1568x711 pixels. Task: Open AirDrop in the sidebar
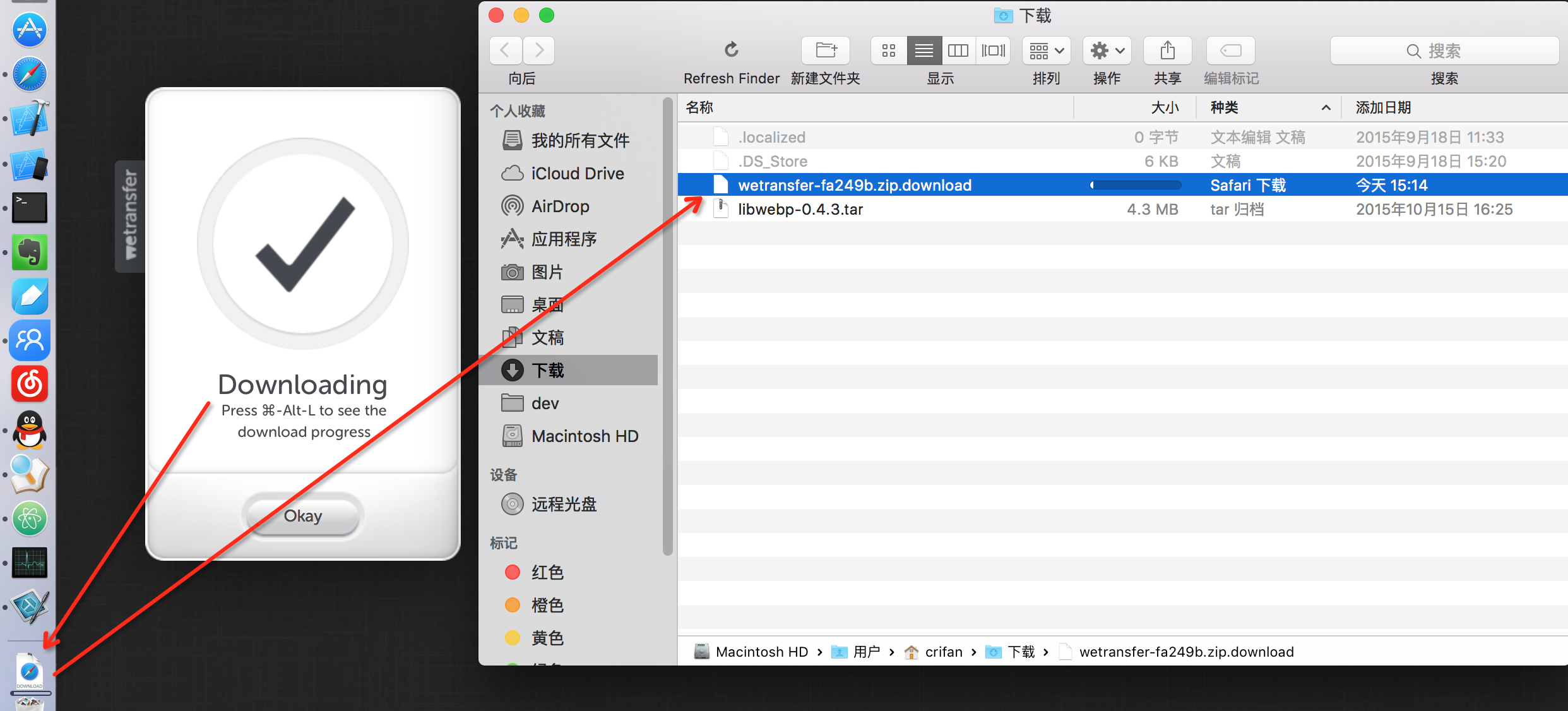559,206
